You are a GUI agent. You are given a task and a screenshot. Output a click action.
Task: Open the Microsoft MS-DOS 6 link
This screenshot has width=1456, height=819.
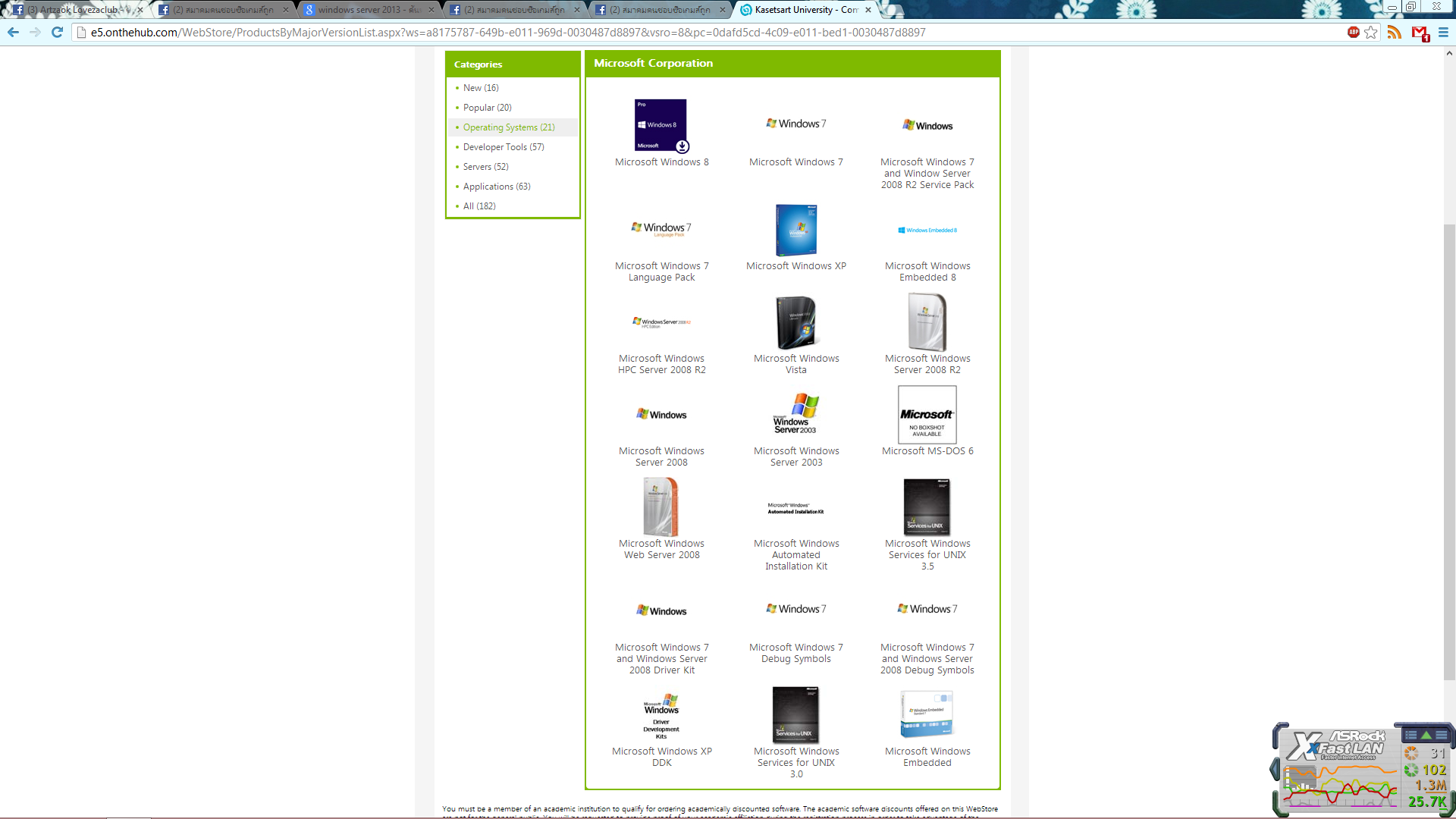pos(927,451)
